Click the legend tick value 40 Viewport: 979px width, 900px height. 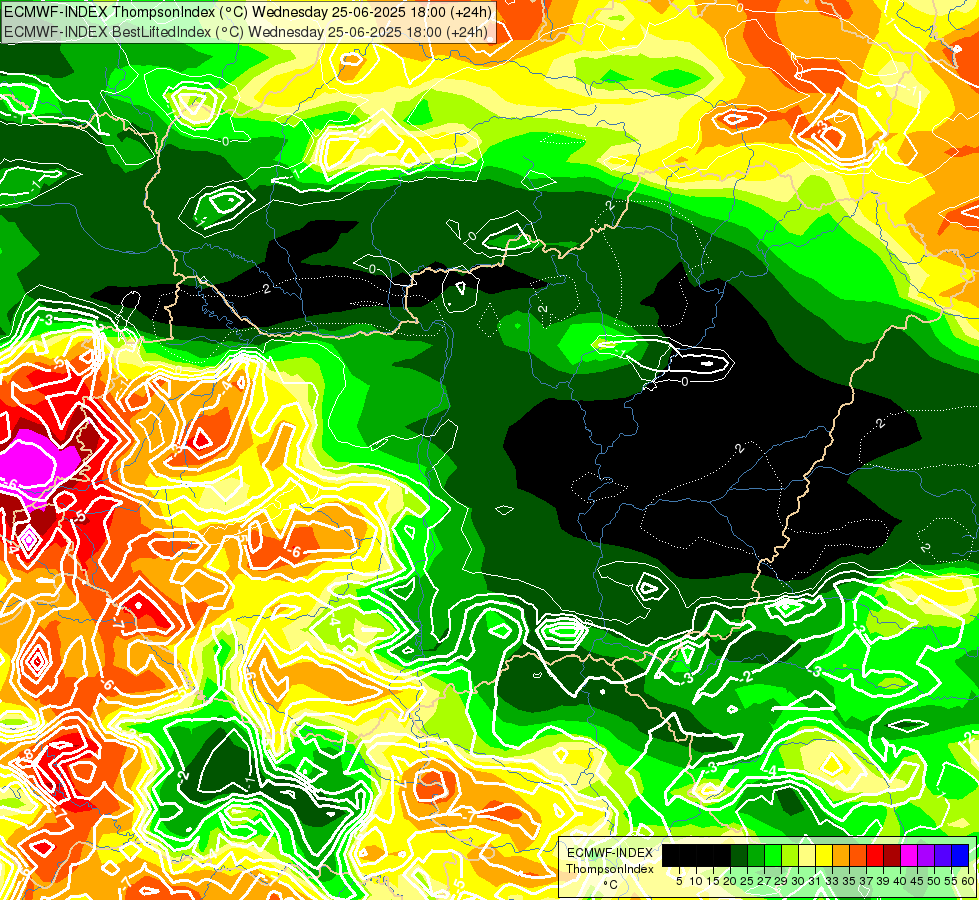point(900,881)
